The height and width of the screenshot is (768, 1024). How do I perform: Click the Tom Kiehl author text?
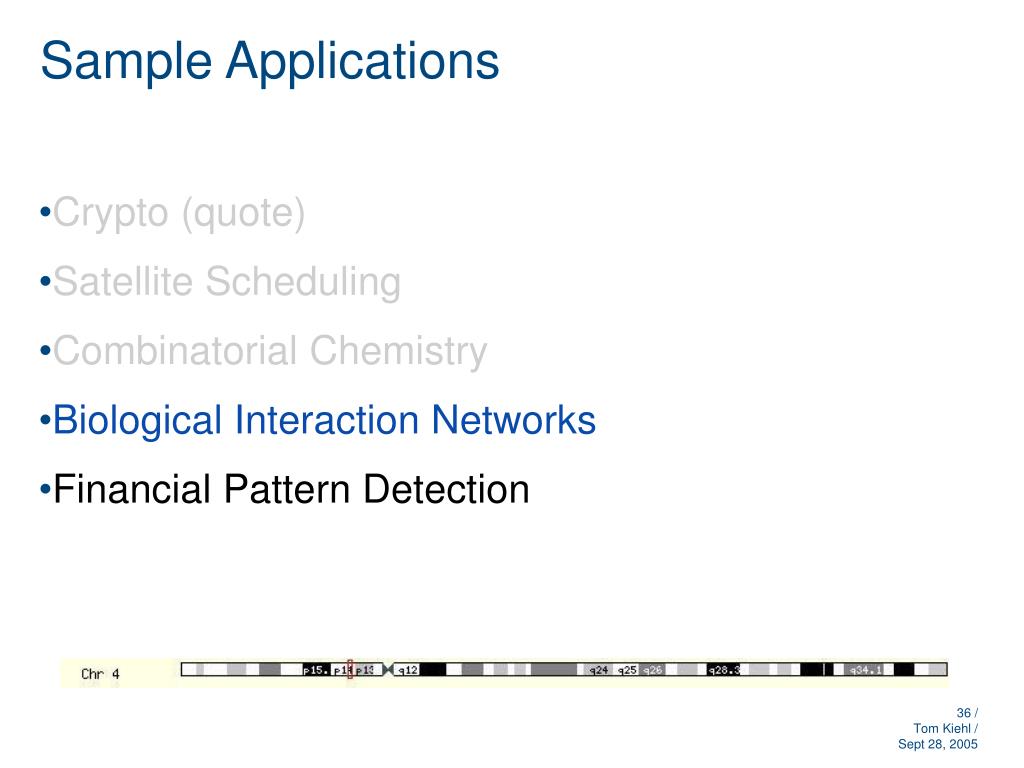943,729
